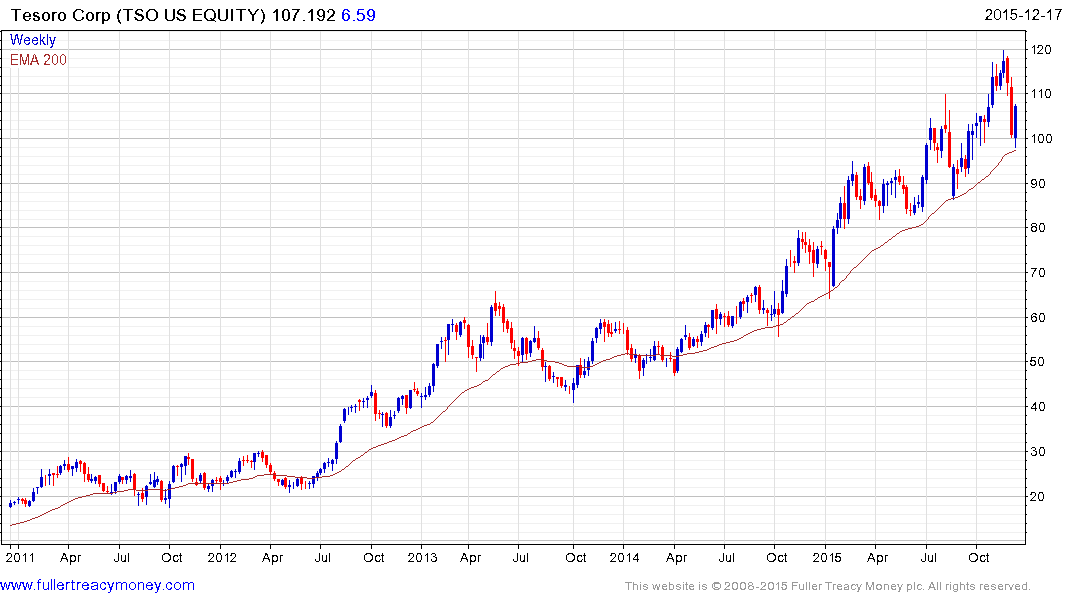The height and width of the screenshot is (600, 1075).
Task: Click the 107.192 last price value
Action: (x=304, y=15)
